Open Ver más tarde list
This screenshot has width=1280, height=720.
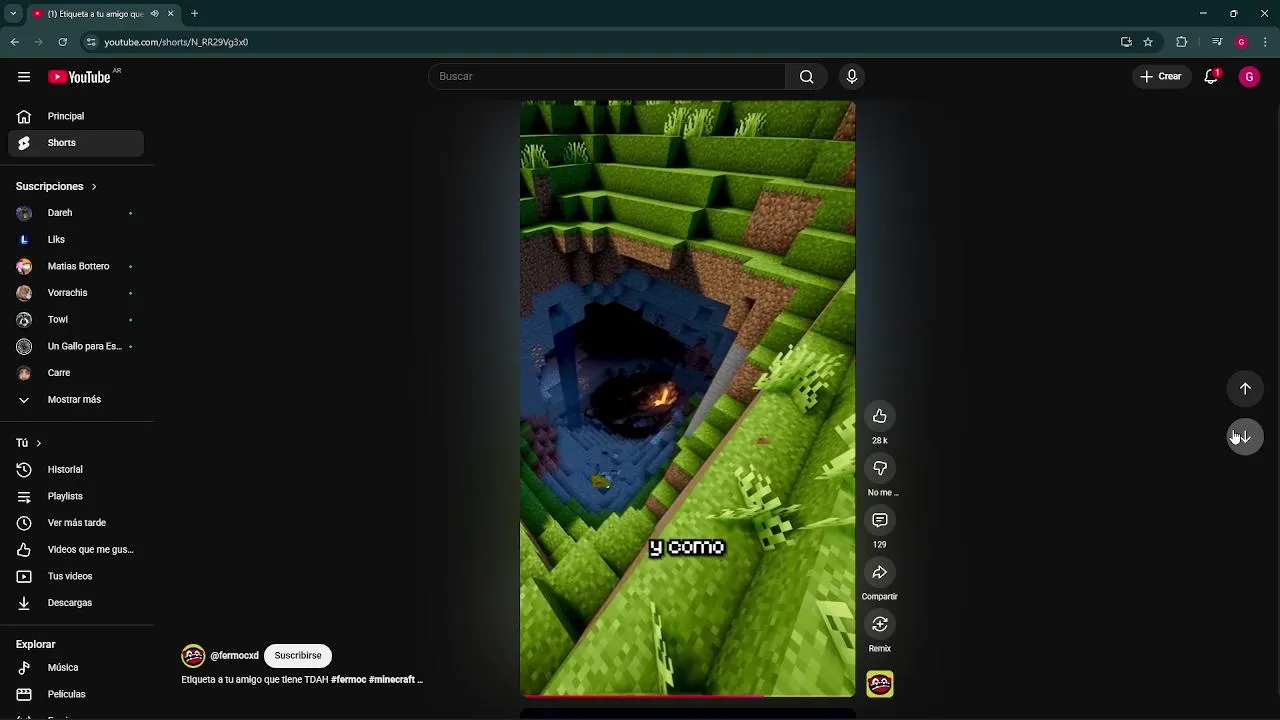pyautogui.click(x=76, y=523)
